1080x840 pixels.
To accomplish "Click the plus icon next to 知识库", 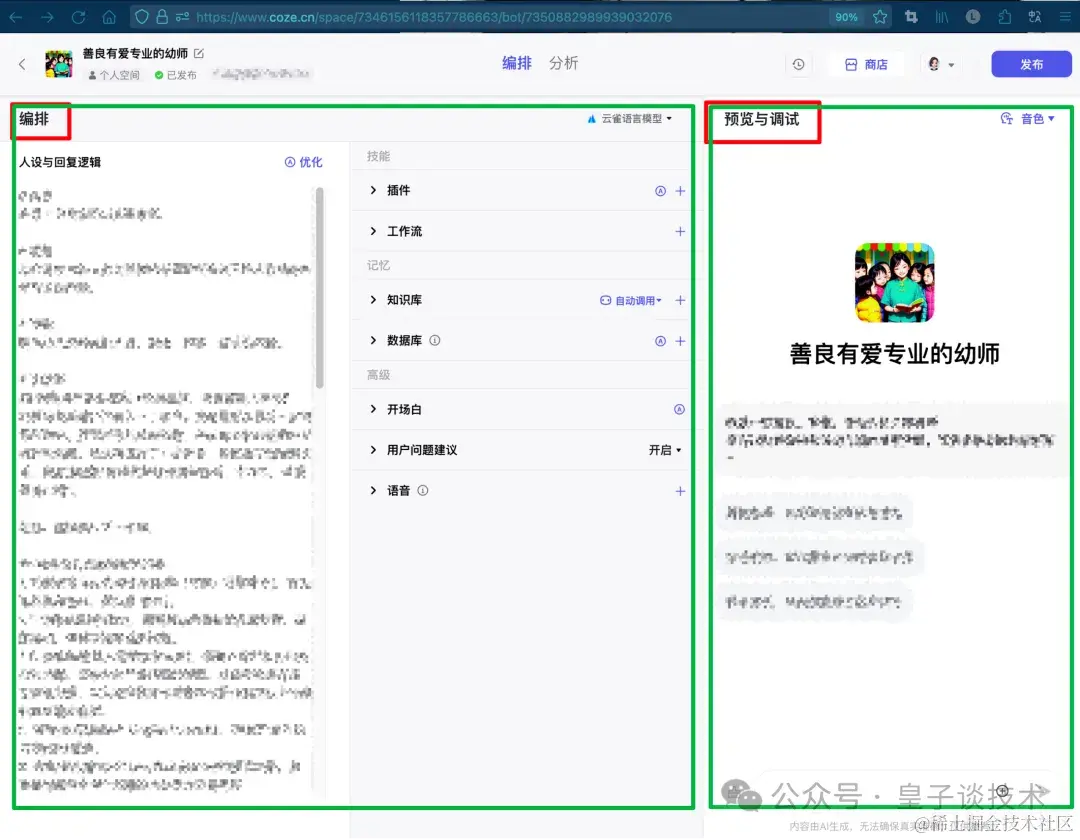I will tap(680, 300).
